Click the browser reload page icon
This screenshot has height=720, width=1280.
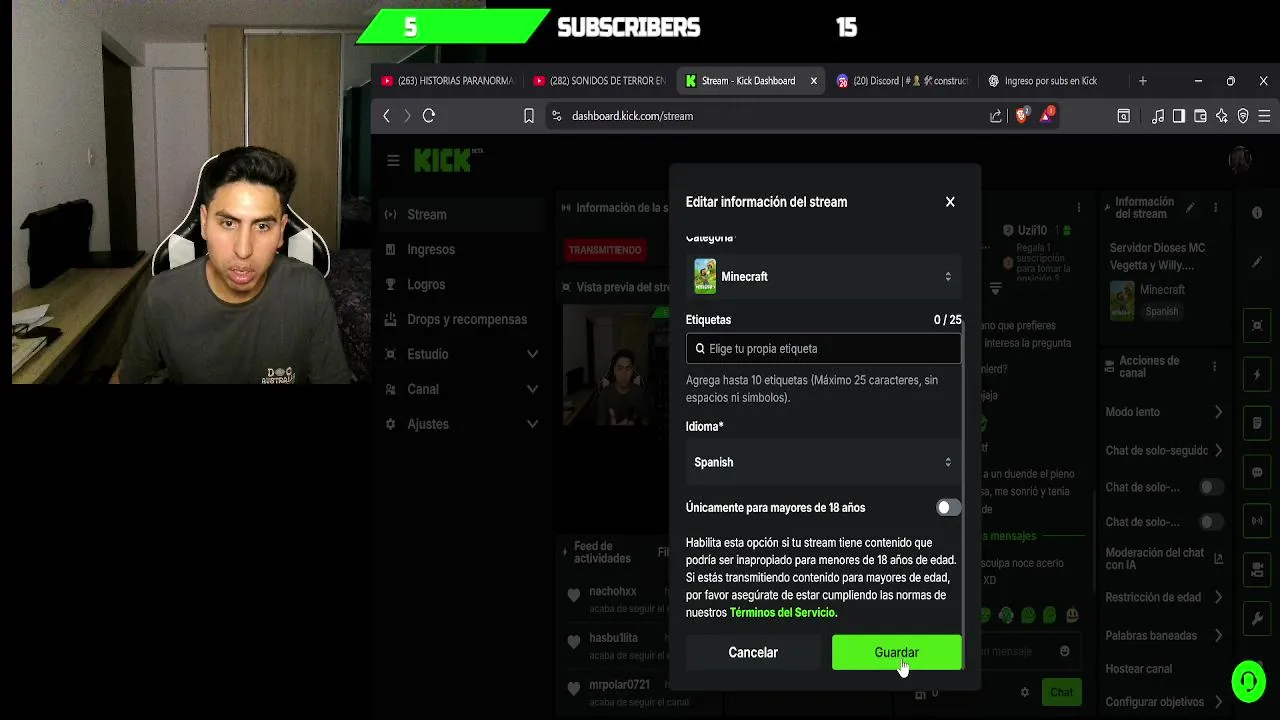pyautogui.click(x=429, y=116)
